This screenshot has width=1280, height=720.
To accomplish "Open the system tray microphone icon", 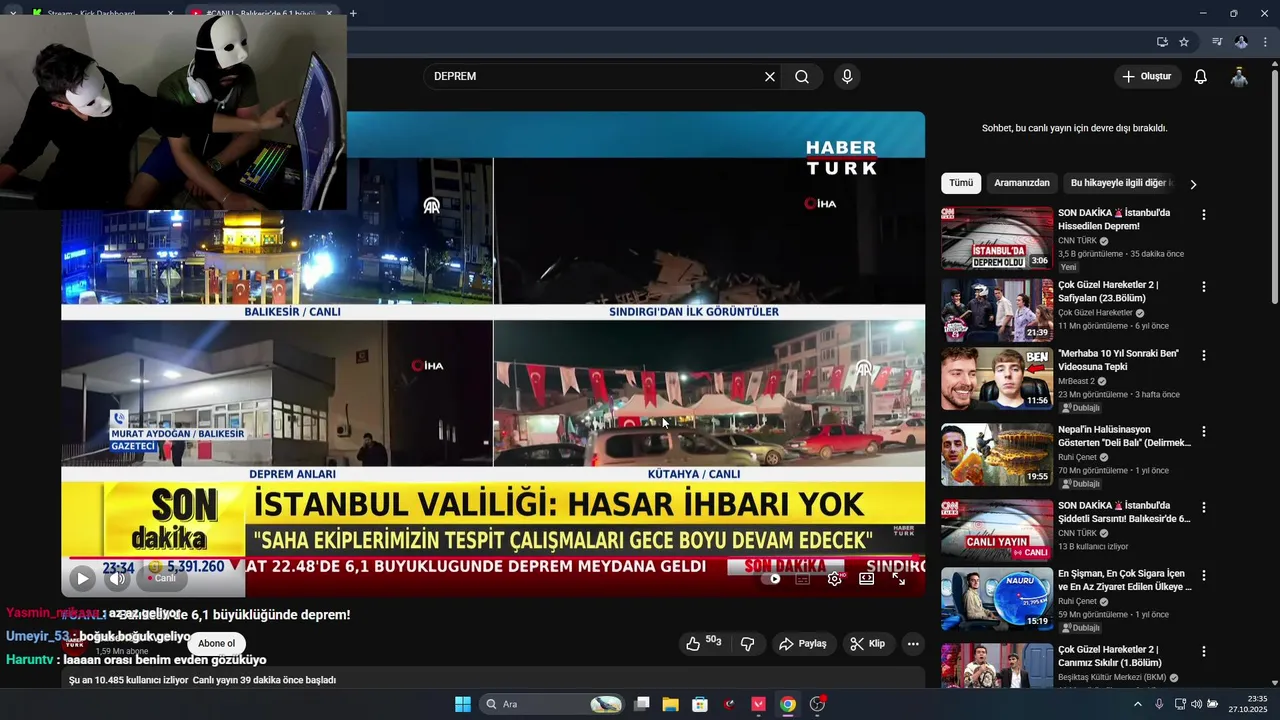I will click(x=1159, y=704).
